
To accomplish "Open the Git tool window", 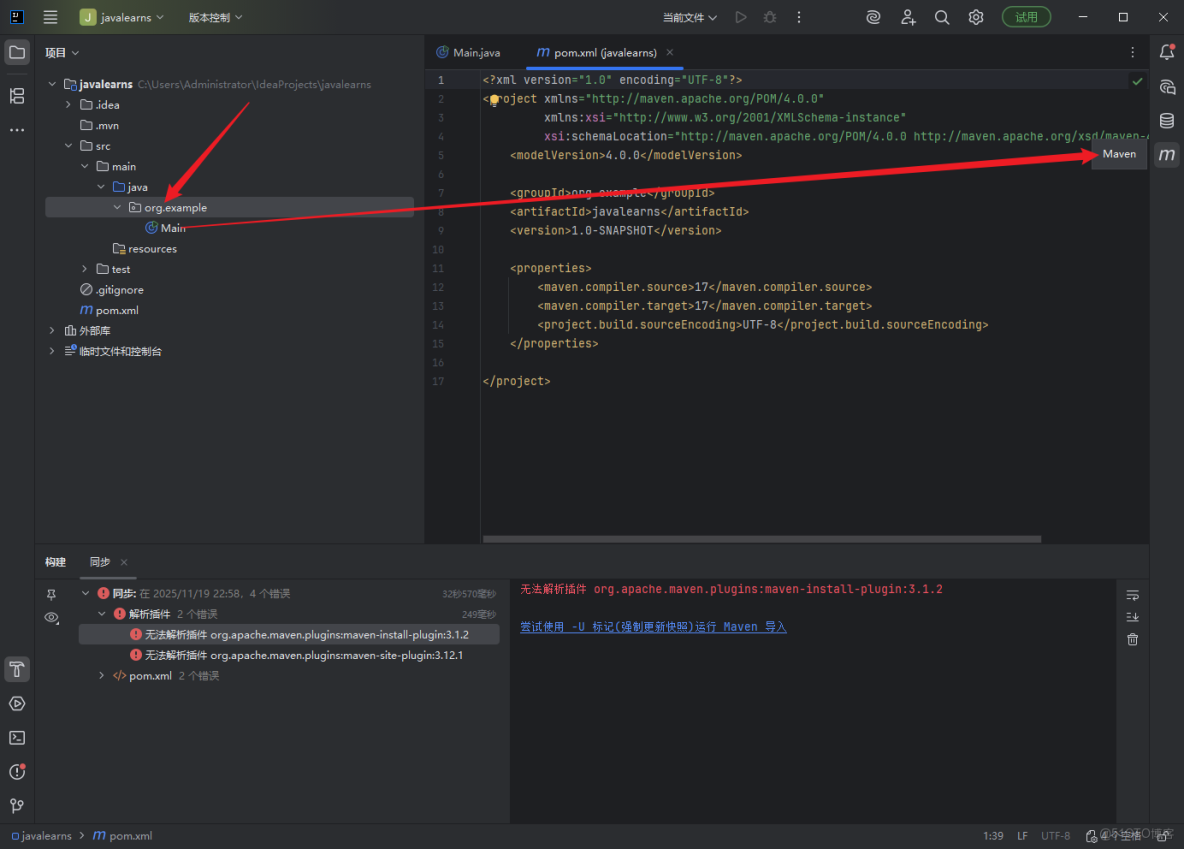I will coord(16,805).
